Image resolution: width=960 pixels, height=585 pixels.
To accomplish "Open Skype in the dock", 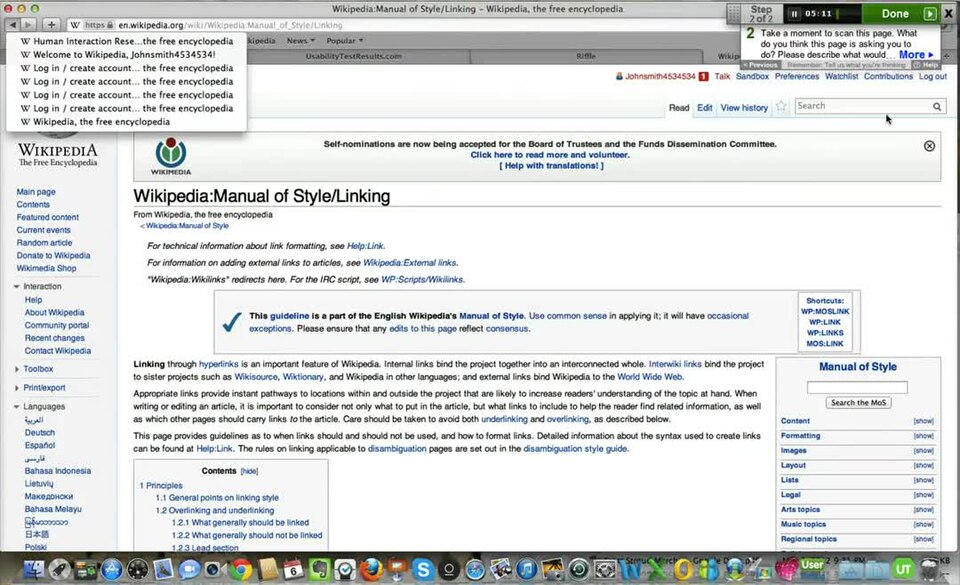I will (x=422, y=570).
